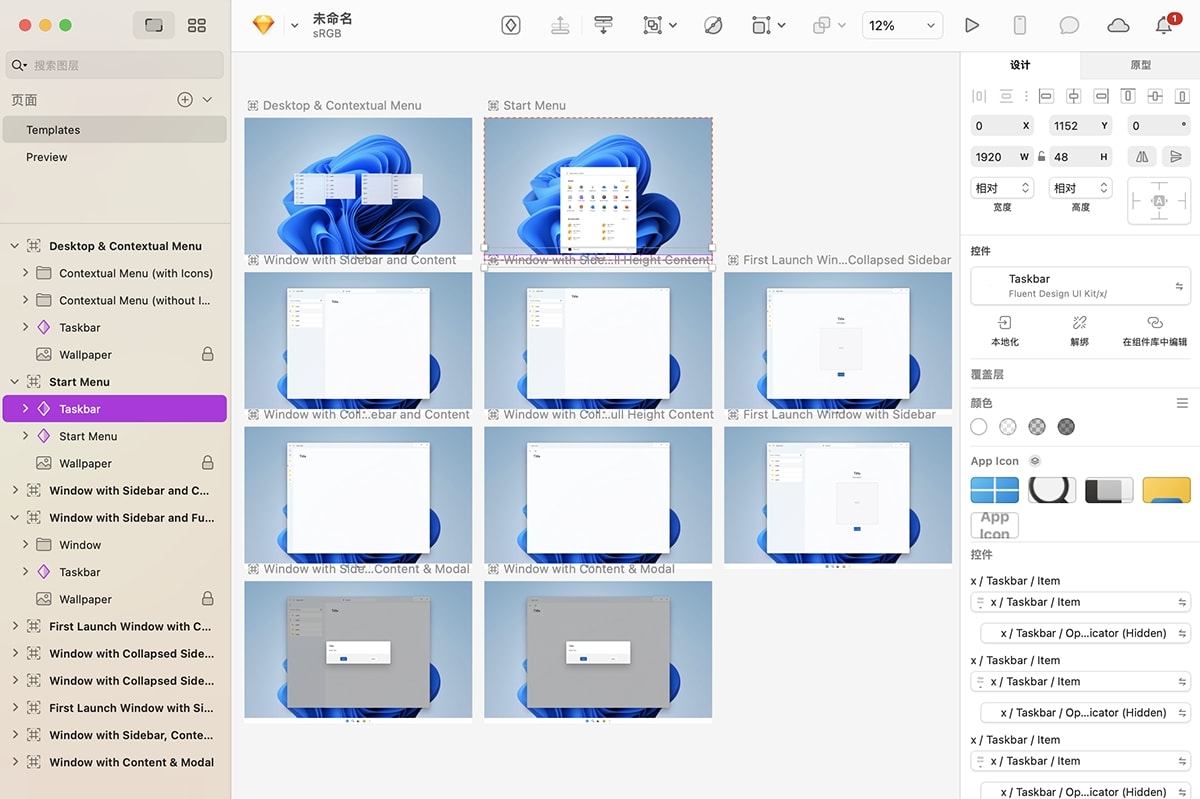Image resolution: width=1200 pixels, height=799 pixels.
Task: Select the highlighted Taskbar layer
Action: click(114, 409)
